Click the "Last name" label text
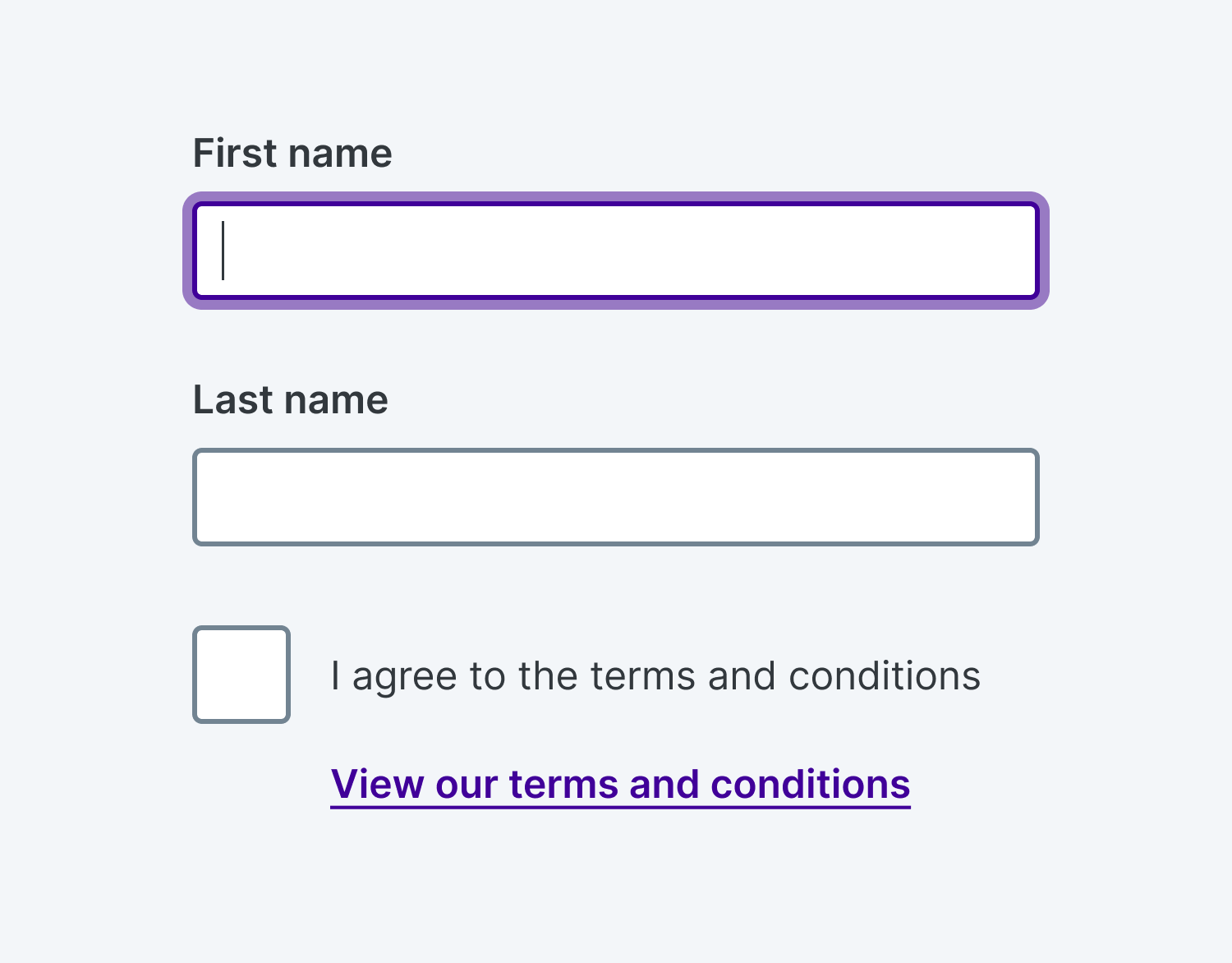The height and width of the screenshot is (963, 1232). 290,400
